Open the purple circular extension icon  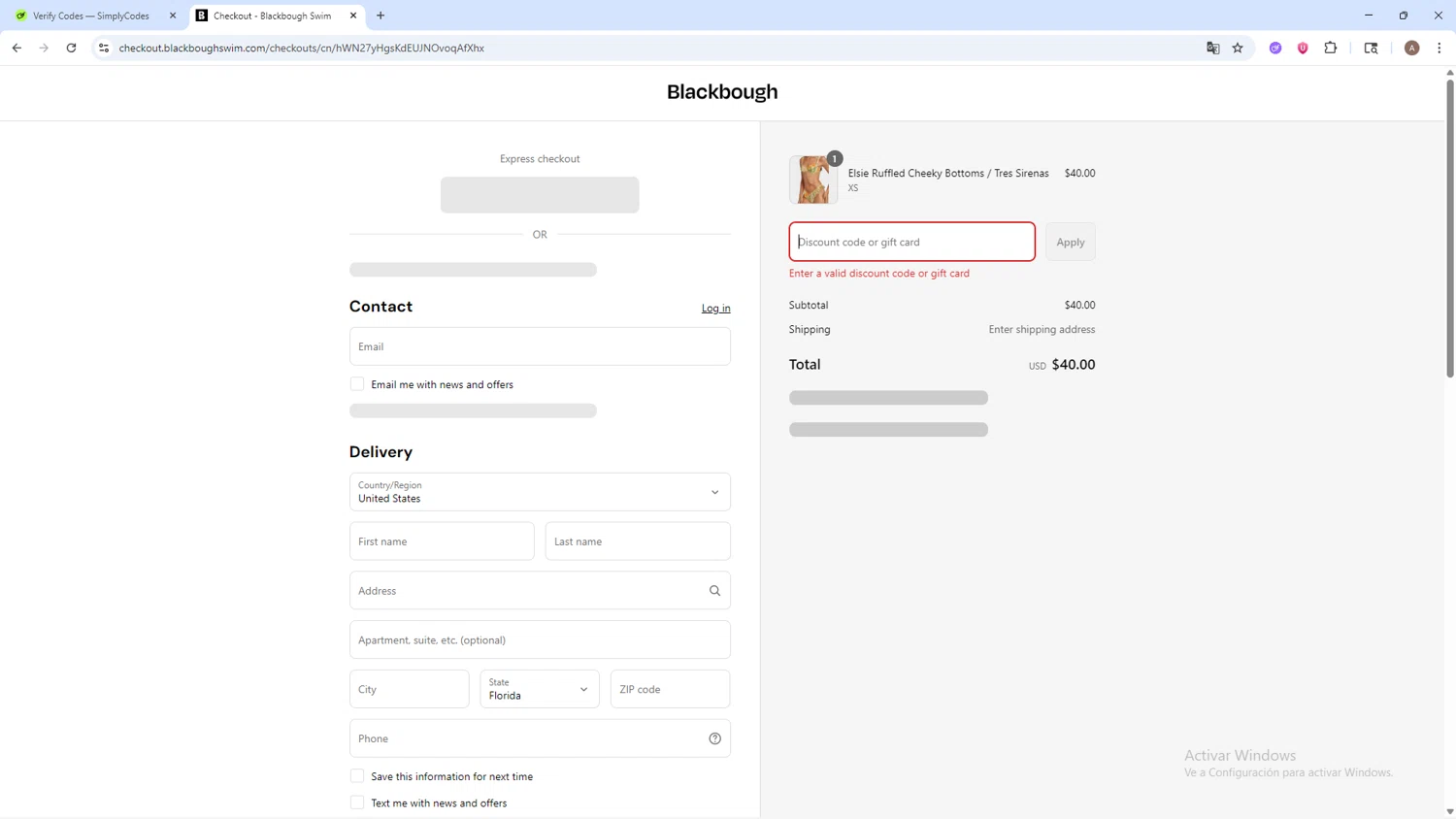[x=1275, y=48]
